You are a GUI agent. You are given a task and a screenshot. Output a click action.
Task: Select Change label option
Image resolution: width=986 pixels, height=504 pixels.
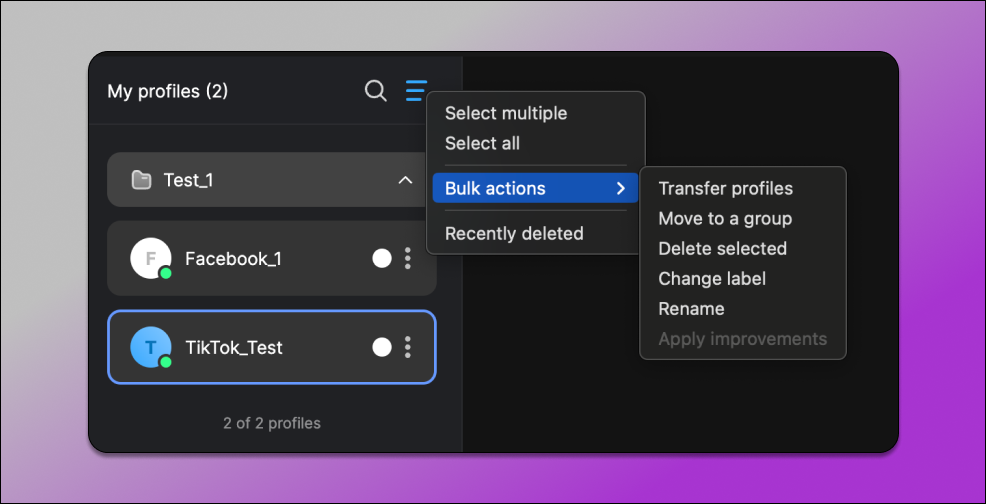711,279
